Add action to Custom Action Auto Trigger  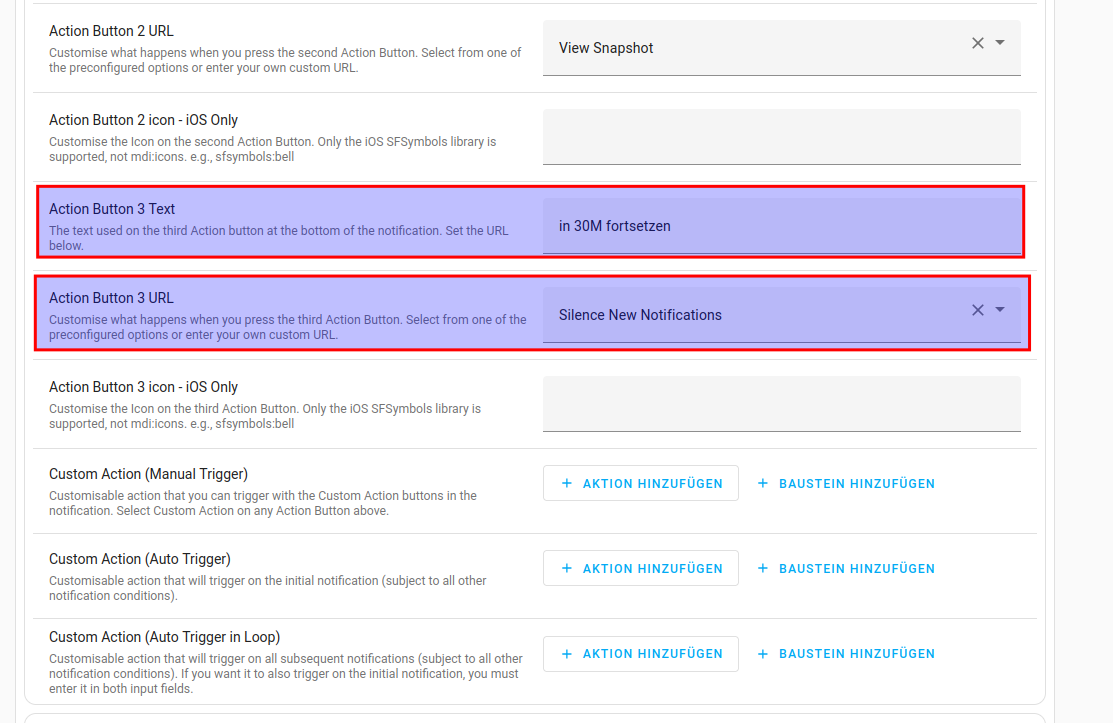pos(641,568)
